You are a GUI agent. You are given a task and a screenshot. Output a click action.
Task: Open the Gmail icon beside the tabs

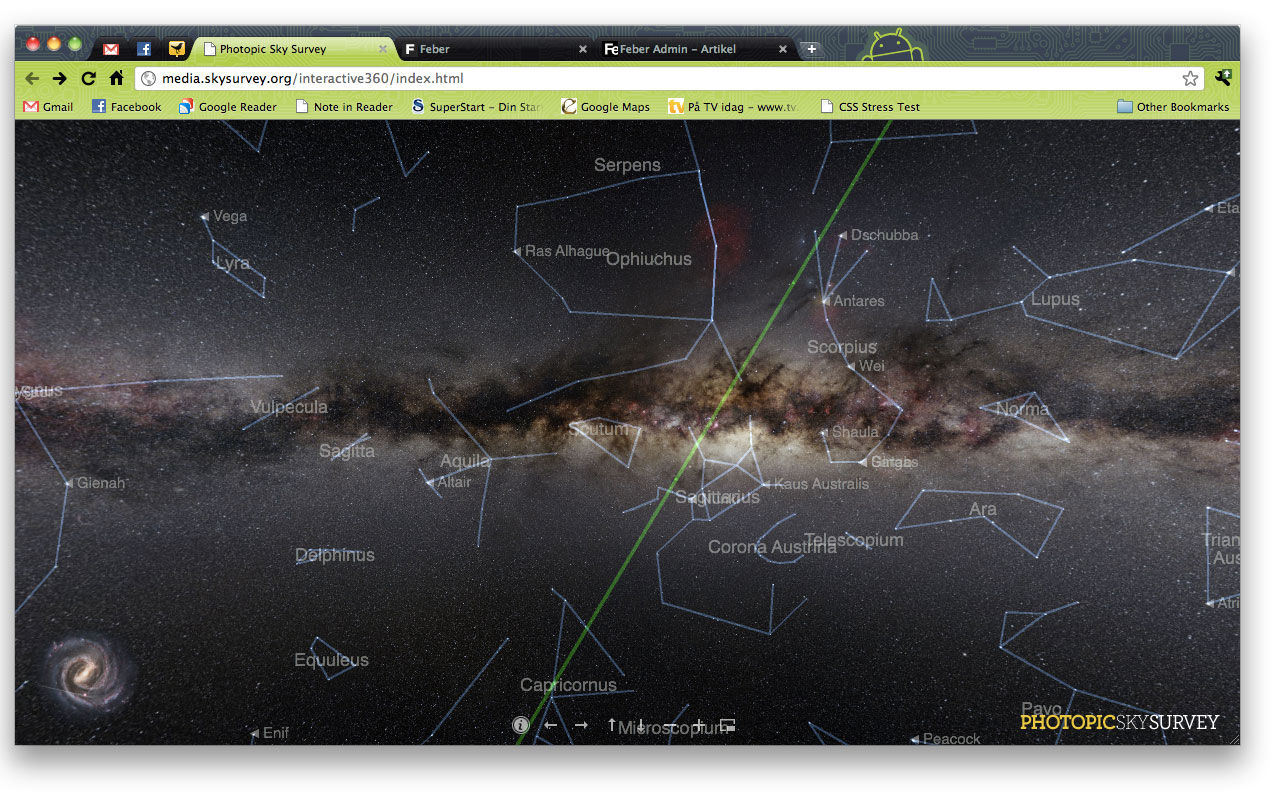110,48
